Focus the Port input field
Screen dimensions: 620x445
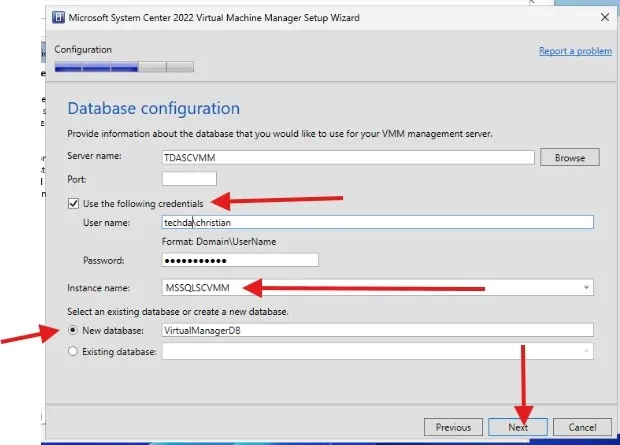[x=189, y=179]
